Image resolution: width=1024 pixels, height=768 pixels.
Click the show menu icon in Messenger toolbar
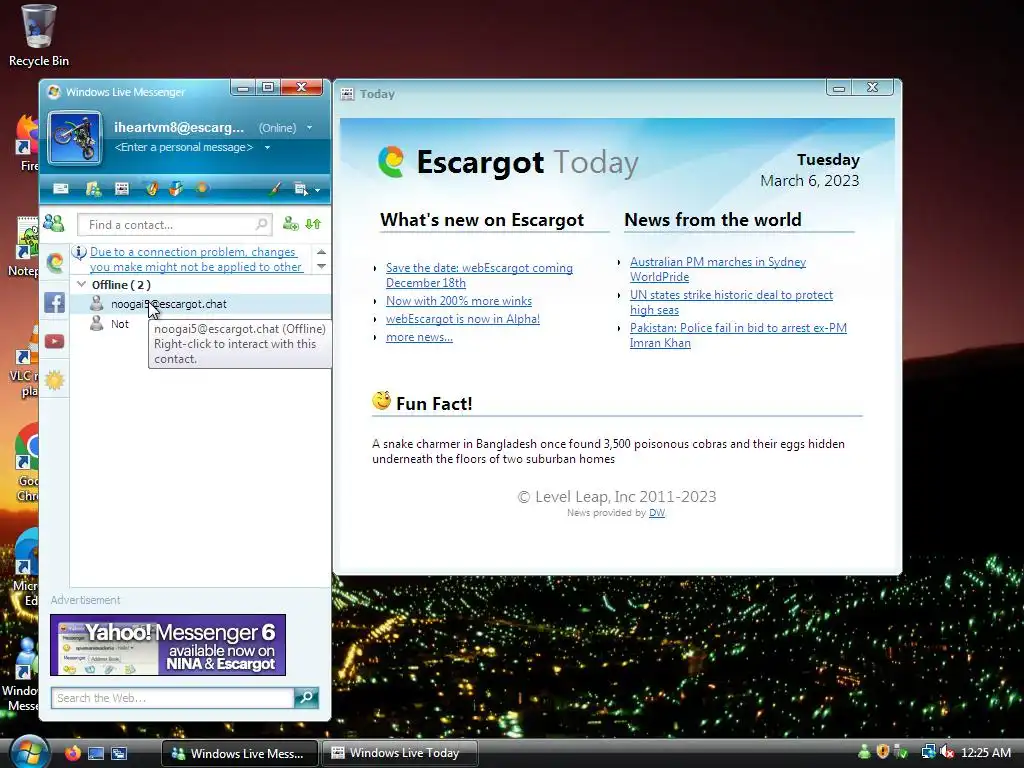point(300,189)
